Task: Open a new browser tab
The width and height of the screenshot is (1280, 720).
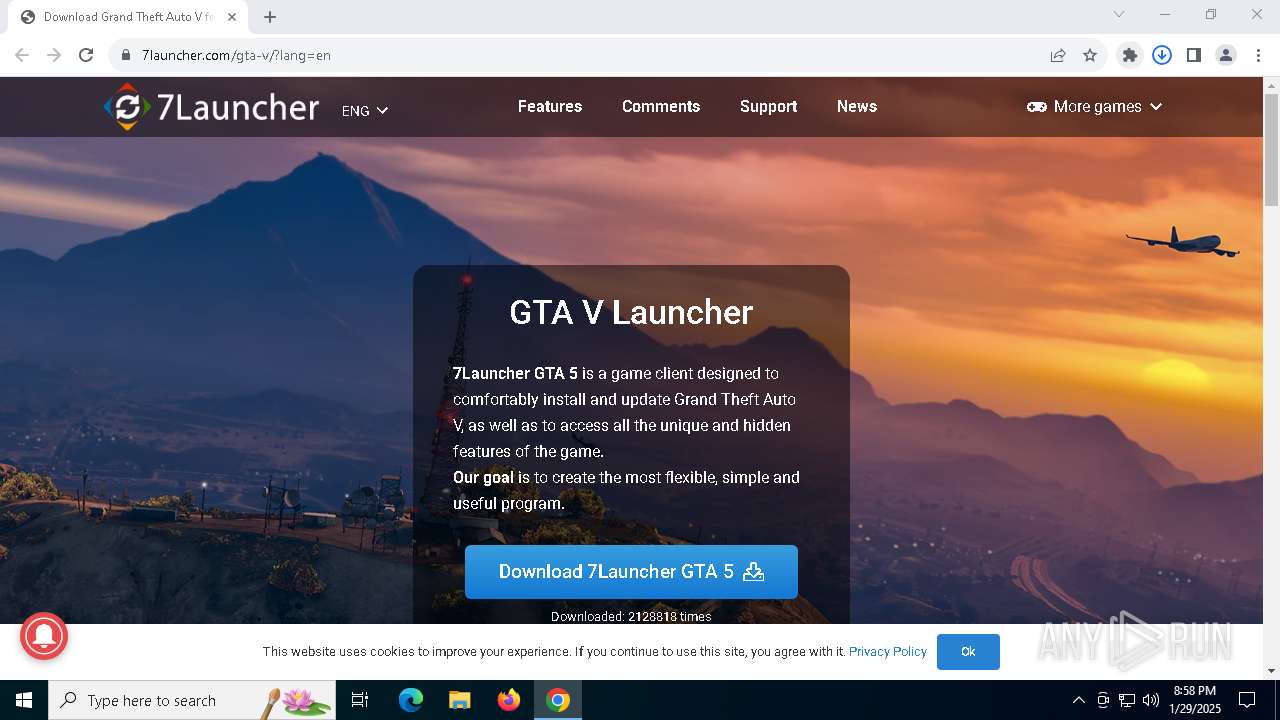Action: click(x=270, y=17)
